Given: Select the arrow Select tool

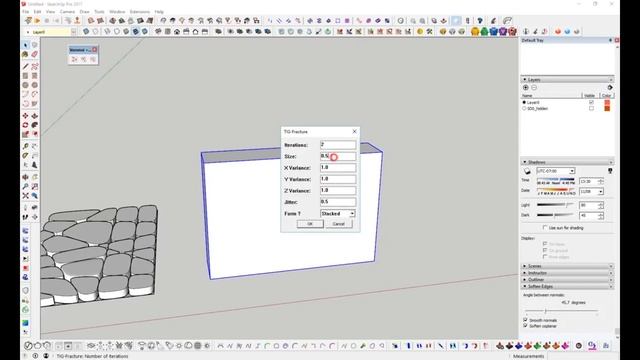Looking at the screenshot, I should point(26,45).
